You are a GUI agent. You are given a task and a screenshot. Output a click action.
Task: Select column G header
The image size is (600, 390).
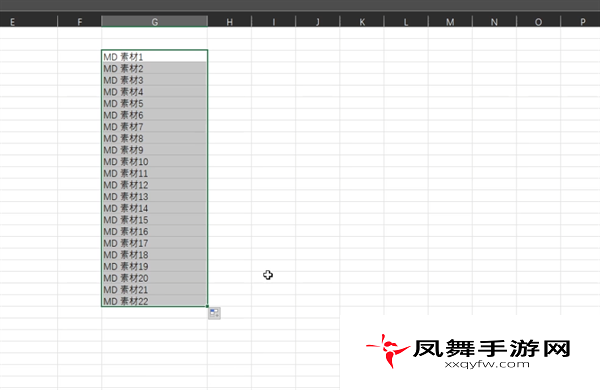pos(155,22)
